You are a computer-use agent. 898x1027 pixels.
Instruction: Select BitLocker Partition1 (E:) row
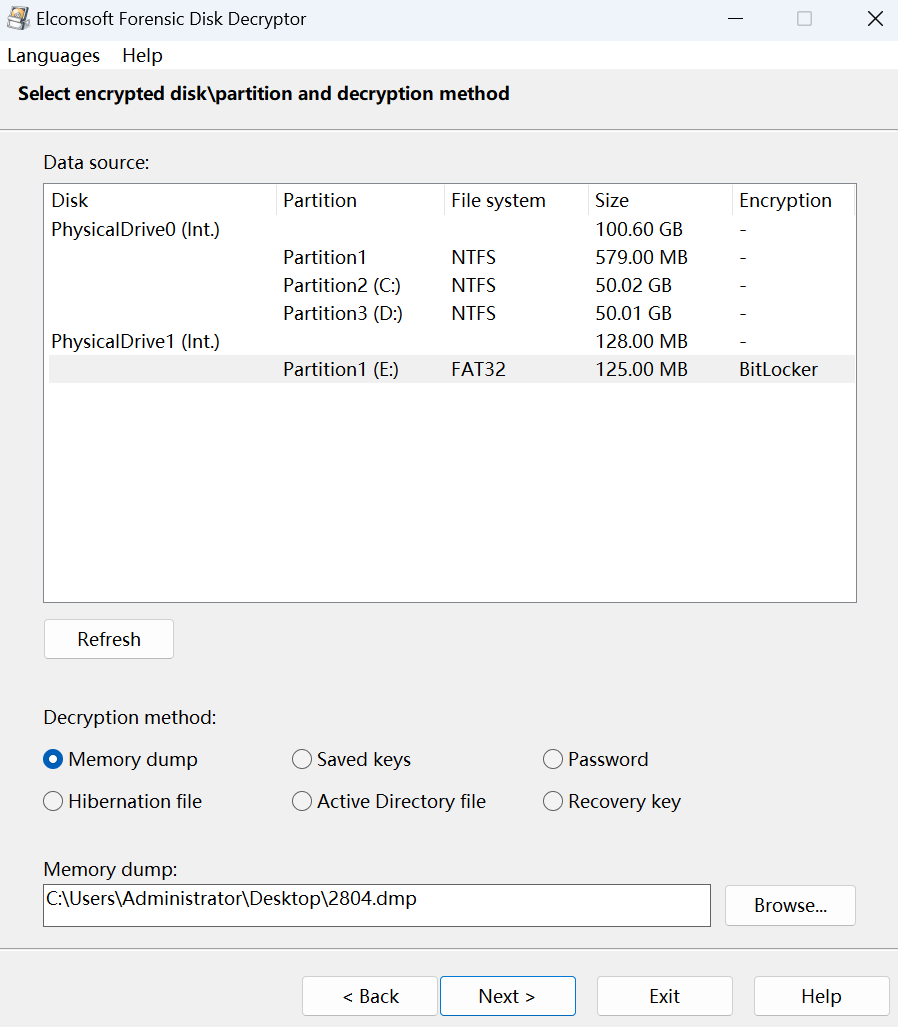[x=450, y=370]
